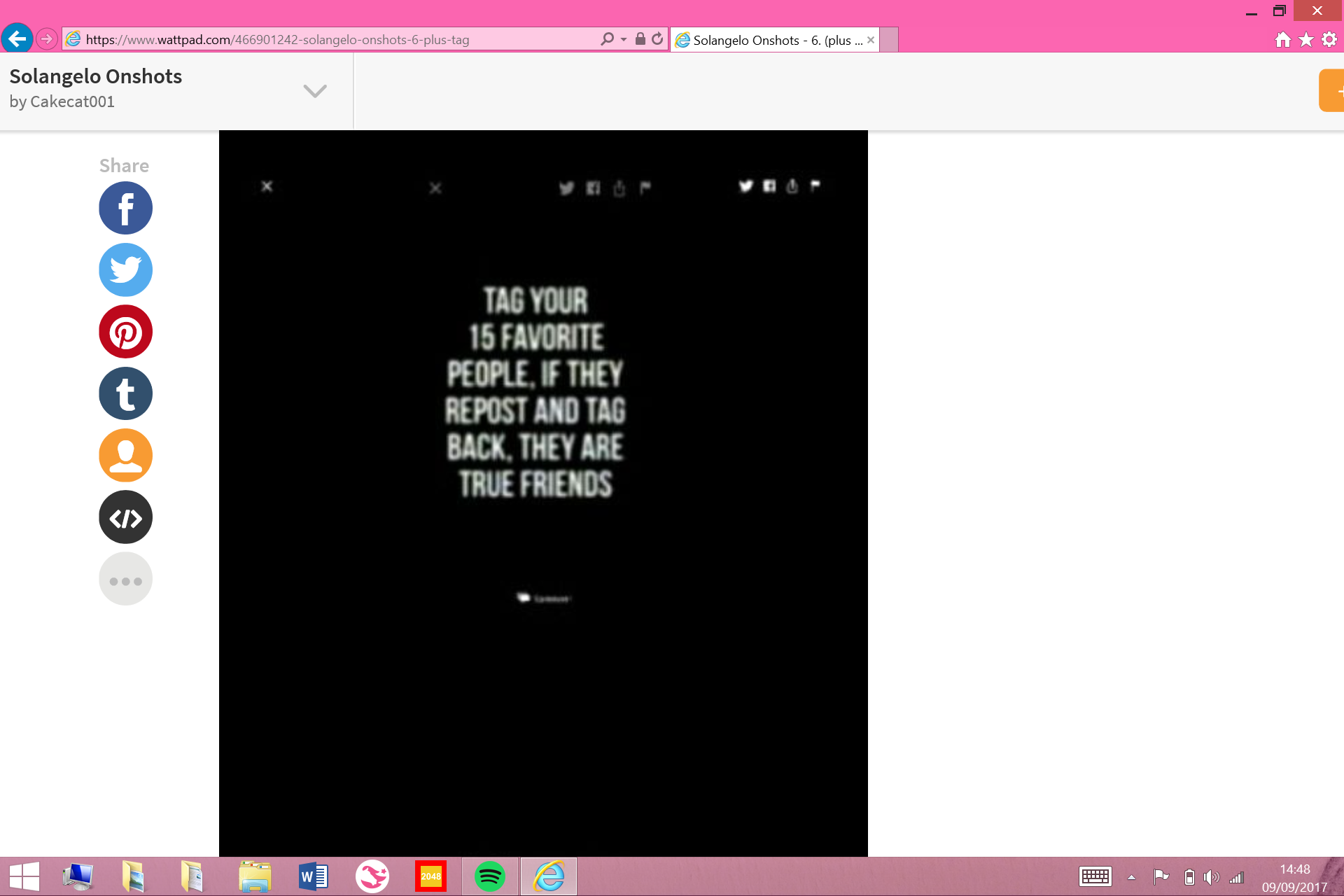Show more share options
The image size is (1344, 896).
pyautogui.click(x=125, y=579)
